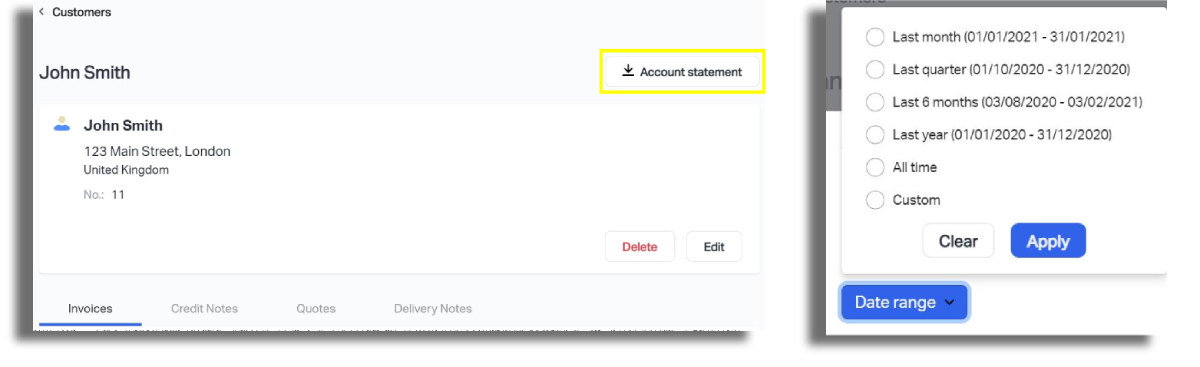Choose Last 6 months radio option
1200x367 pixels.
click(875, 102)
